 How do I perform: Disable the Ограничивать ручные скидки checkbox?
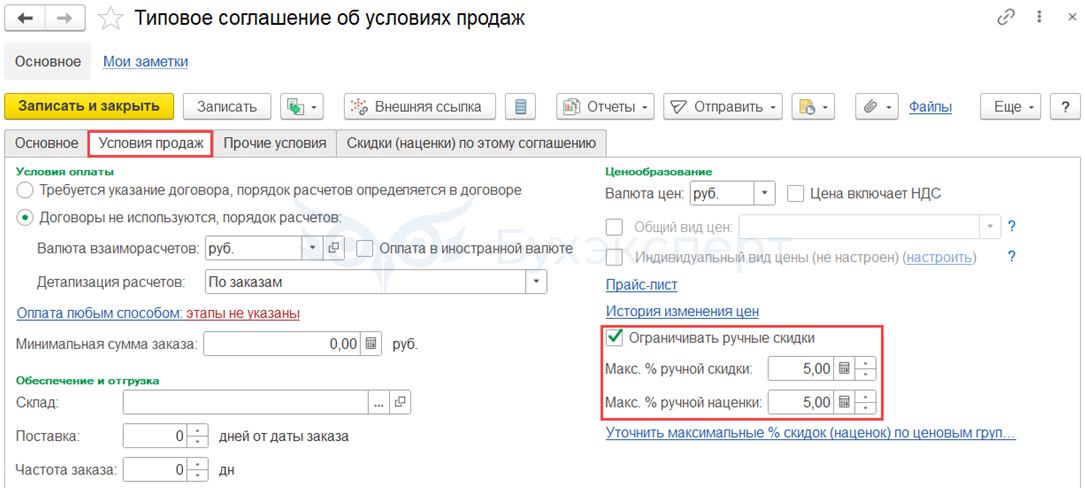click(x=615, y=338)
